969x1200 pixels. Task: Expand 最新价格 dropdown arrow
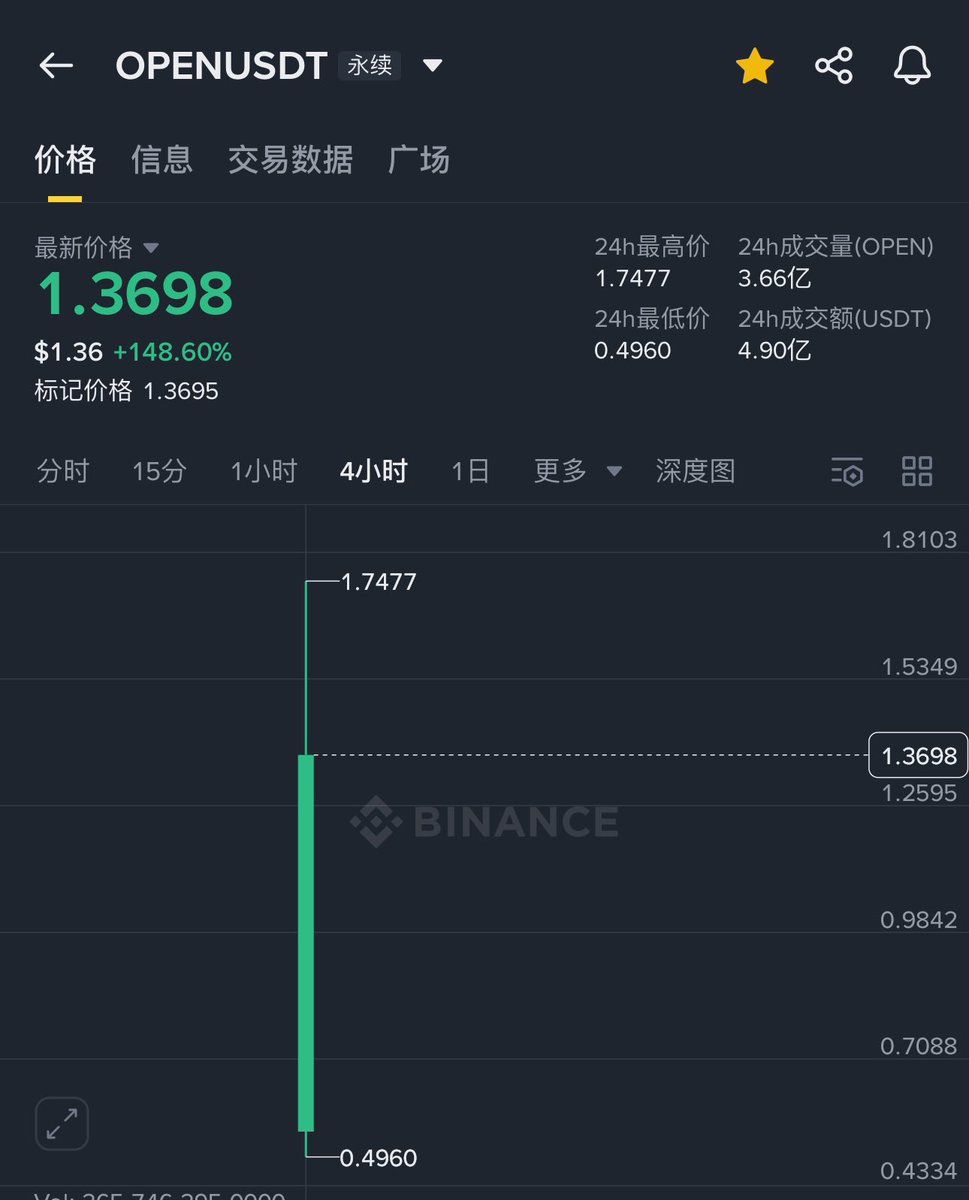[151, 247]
